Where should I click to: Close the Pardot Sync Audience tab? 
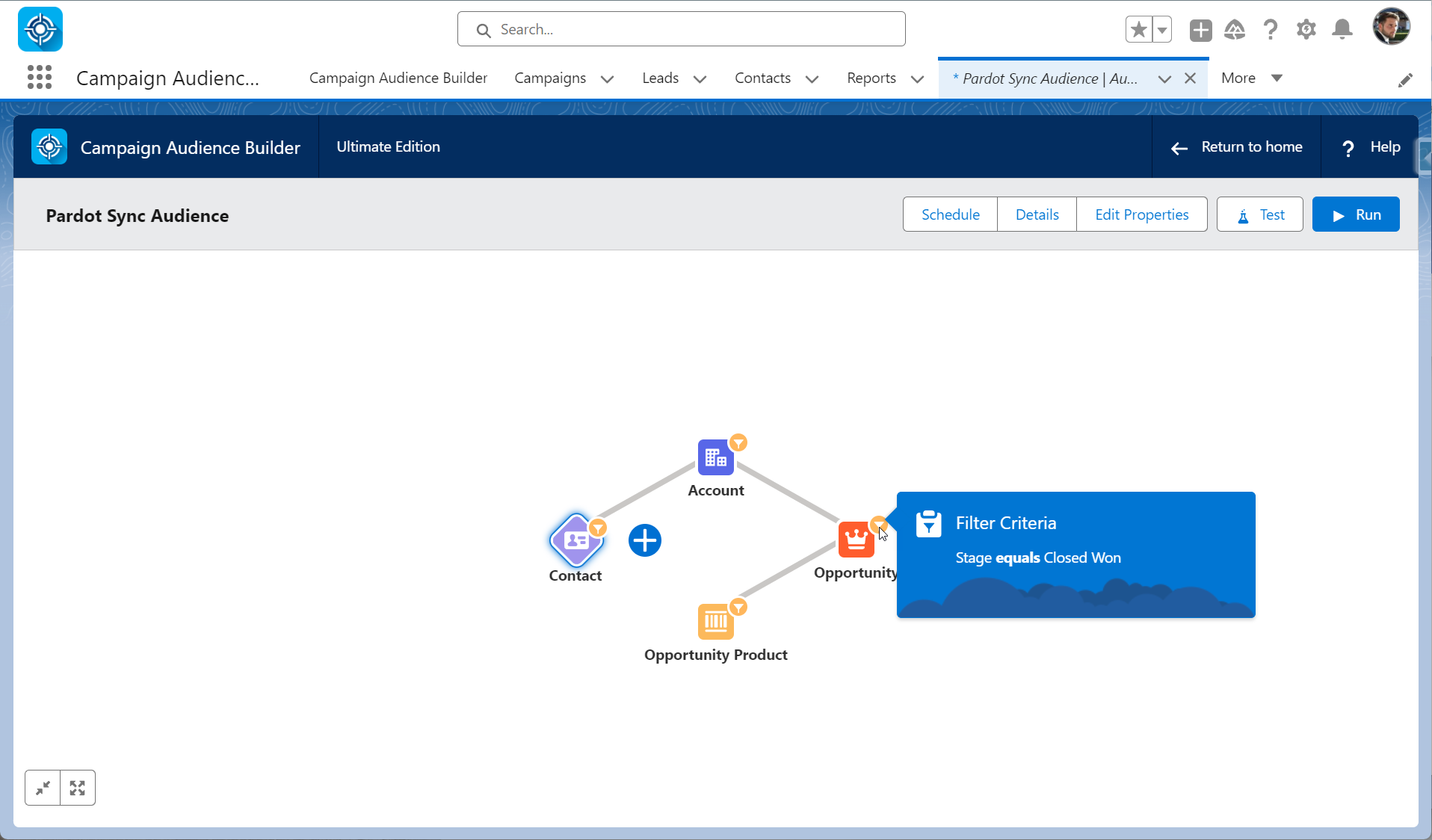(1191, 78)
